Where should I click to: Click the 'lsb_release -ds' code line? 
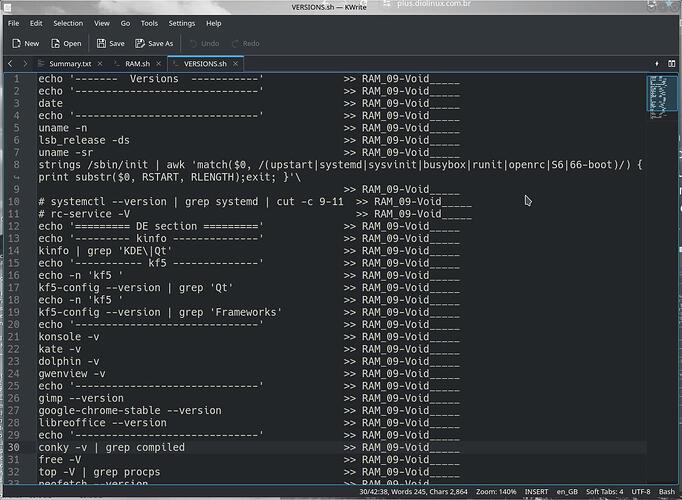[x=84, y=140]
